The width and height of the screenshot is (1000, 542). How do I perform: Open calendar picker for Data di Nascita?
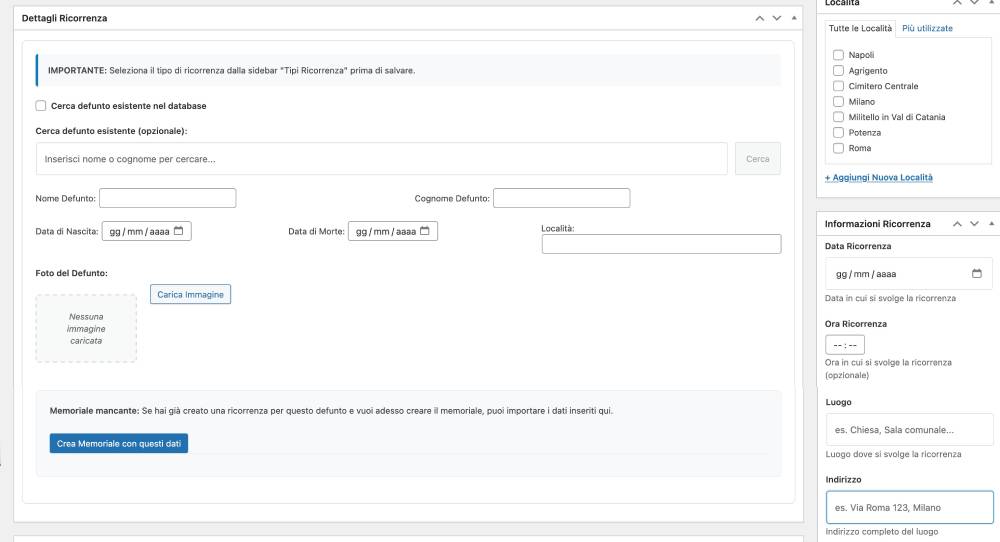pos(179,231)
